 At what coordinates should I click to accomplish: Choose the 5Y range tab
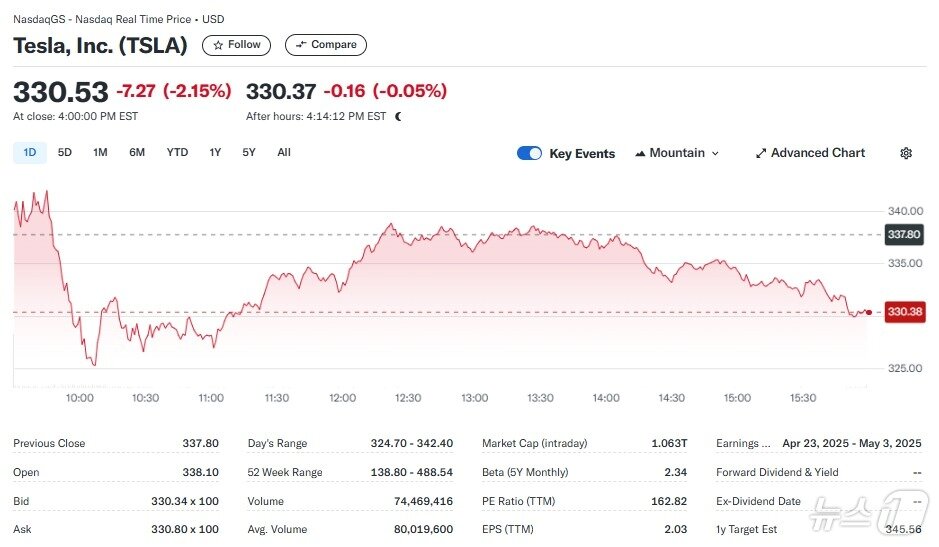tap(249, 152)
